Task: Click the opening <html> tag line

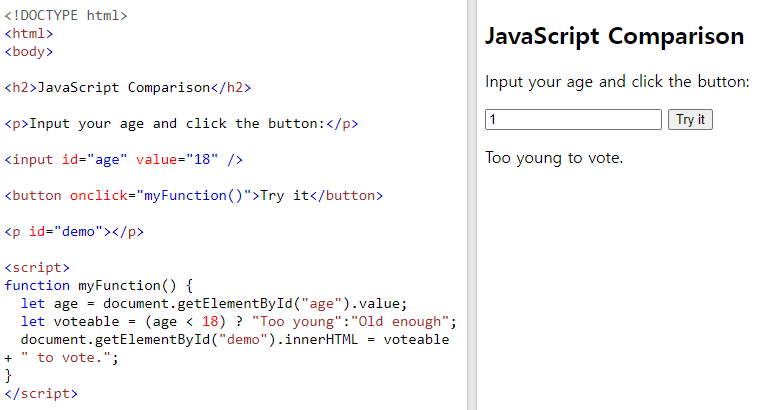Action: (28, 33)
